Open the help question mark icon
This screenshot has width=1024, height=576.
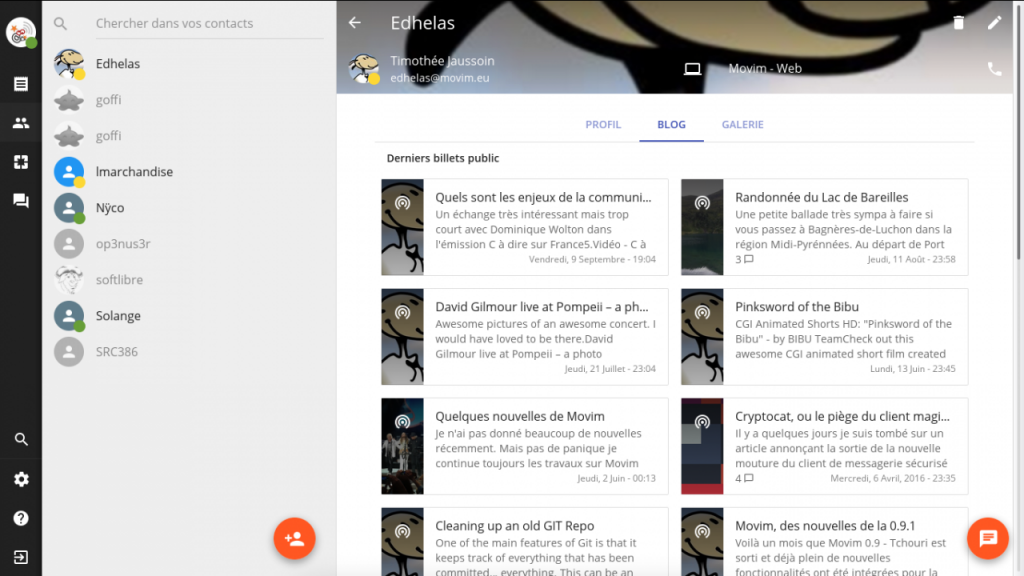pyautogui.click(x=21, y=519)
